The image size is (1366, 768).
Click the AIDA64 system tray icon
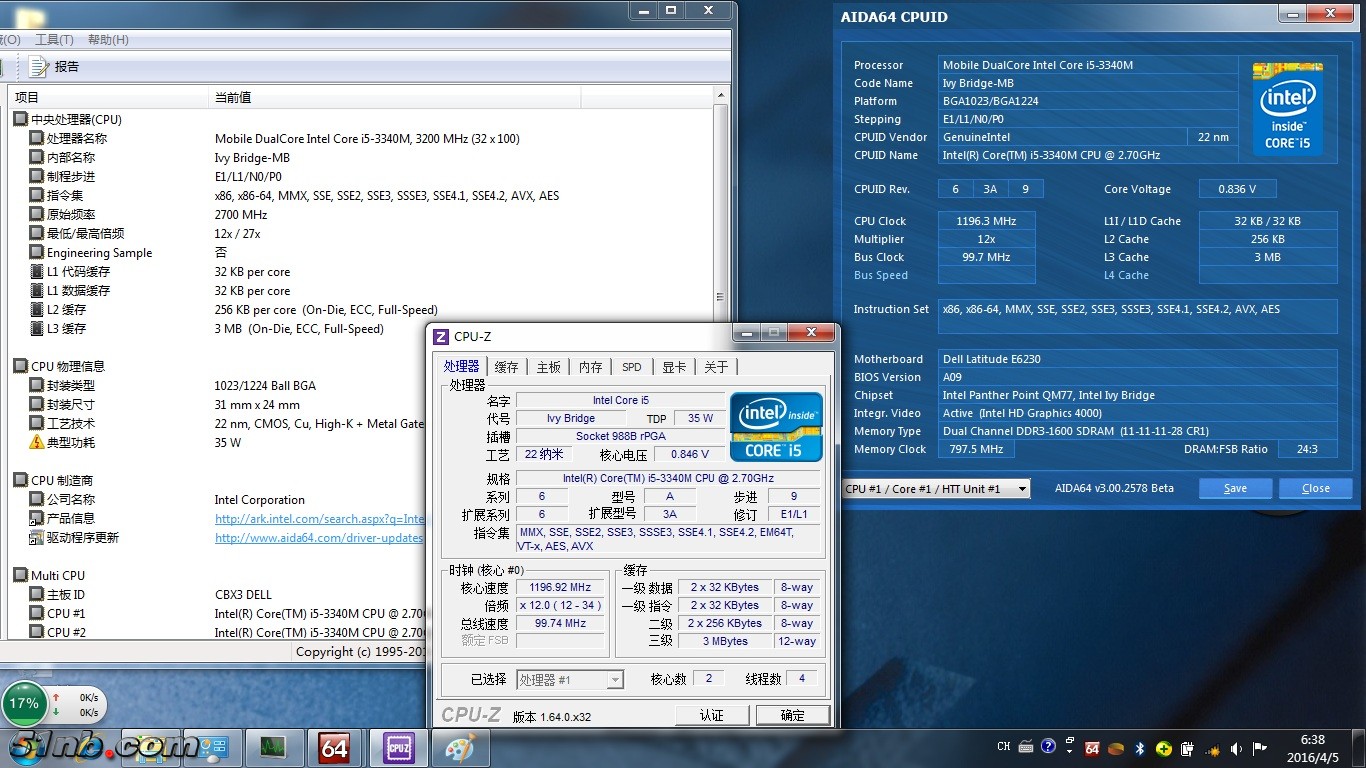(x=1092, y=748)
